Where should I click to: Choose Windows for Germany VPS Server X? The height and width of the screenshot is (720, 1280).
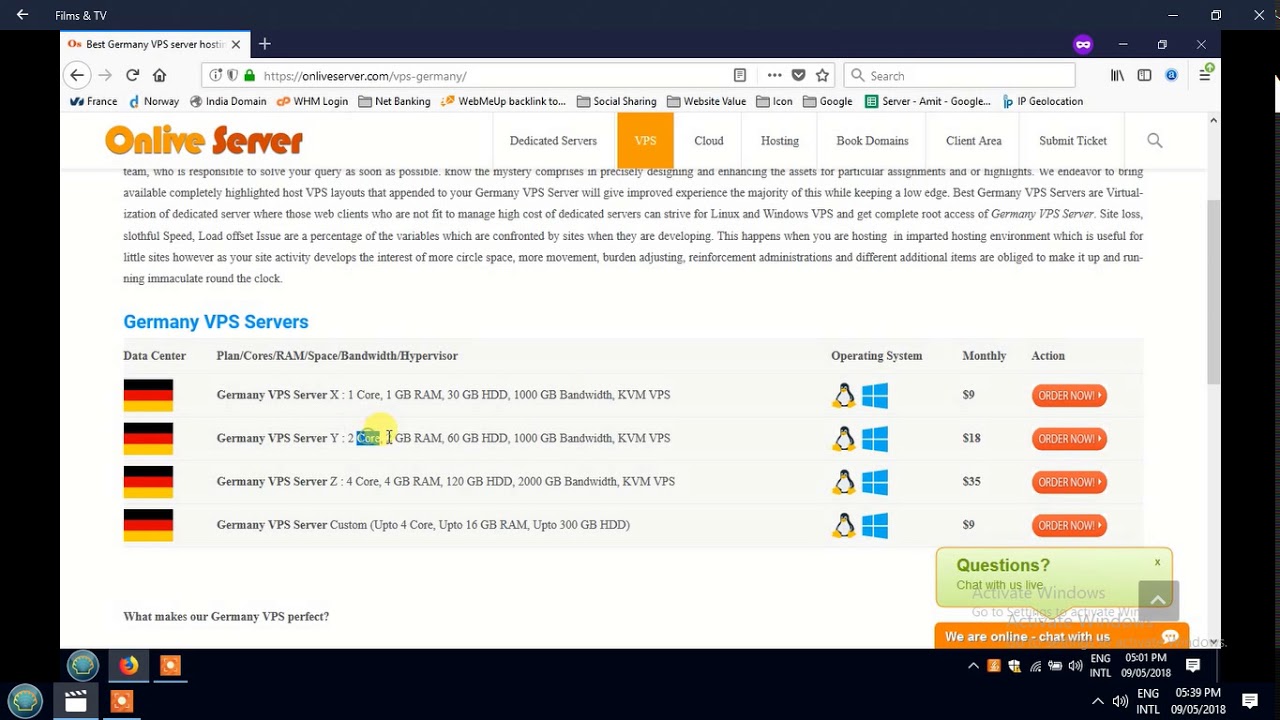click(875, 396)
